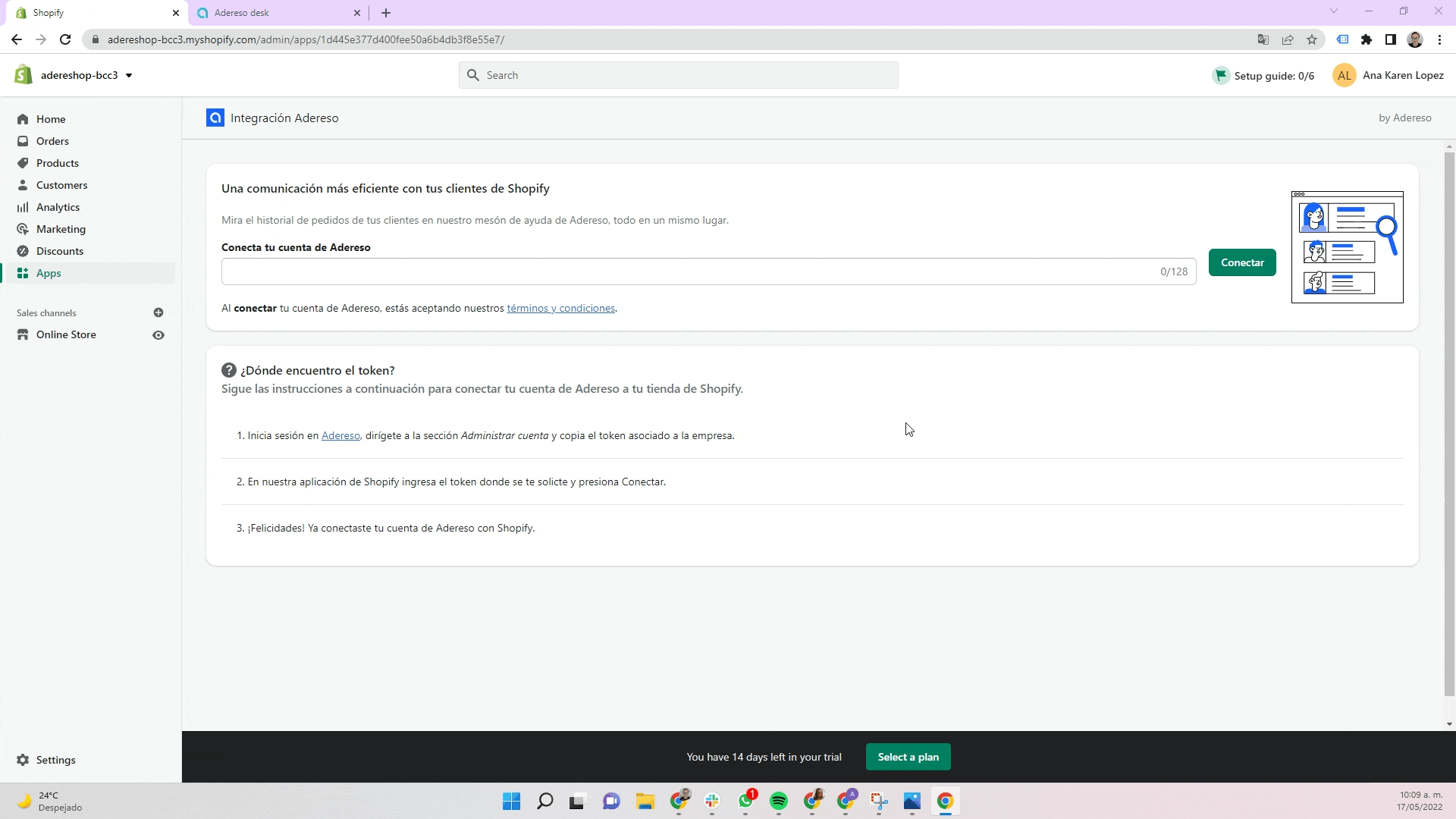Viewport: 1456px width, 819px height.
Task: Open Analytics in the sidebar
Action: pyautogui.click(x=58, y=207)
